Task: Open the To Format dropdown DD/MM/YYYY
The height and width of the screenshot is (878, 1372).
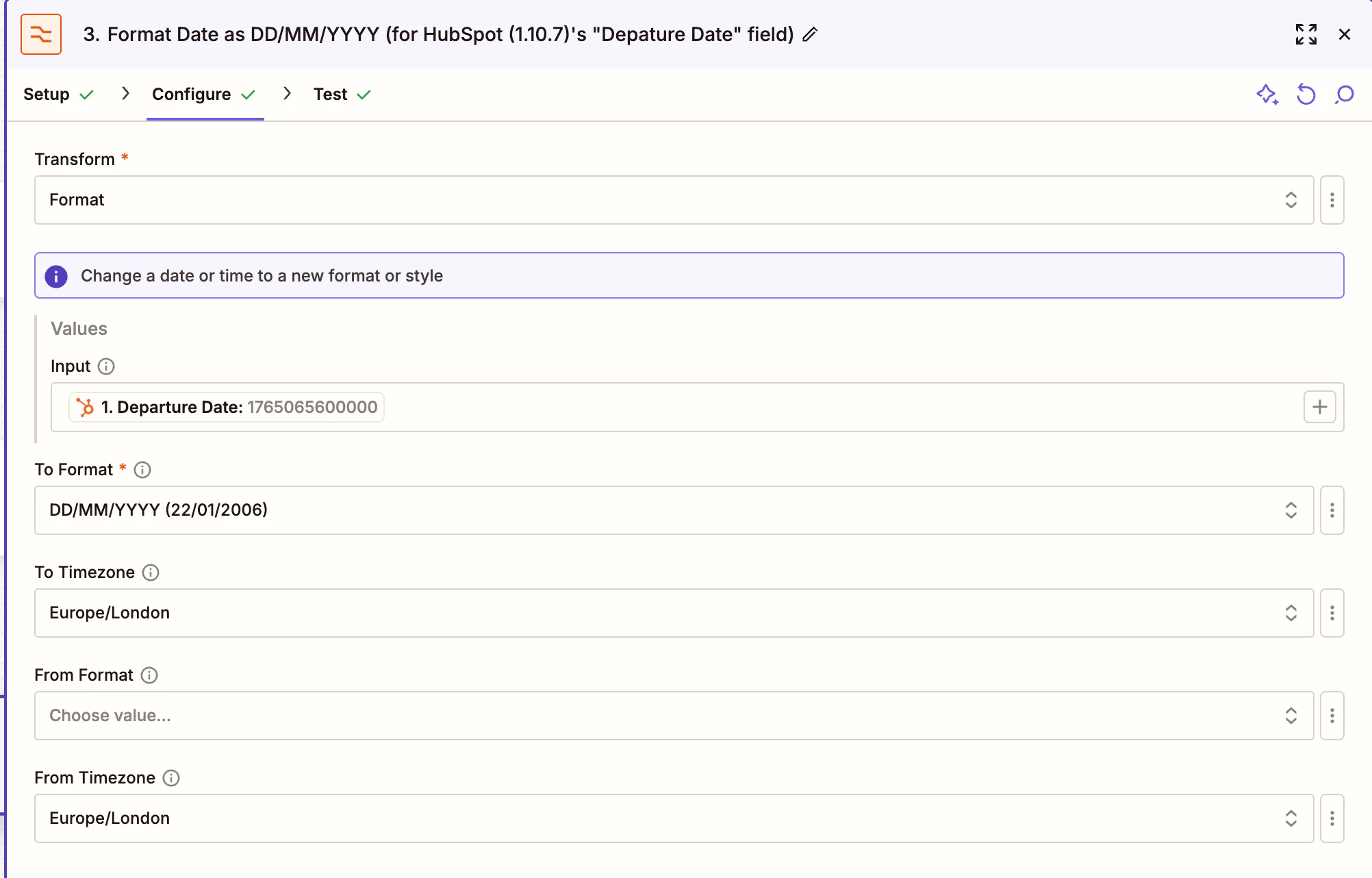Action: click(x=674, y=510)
